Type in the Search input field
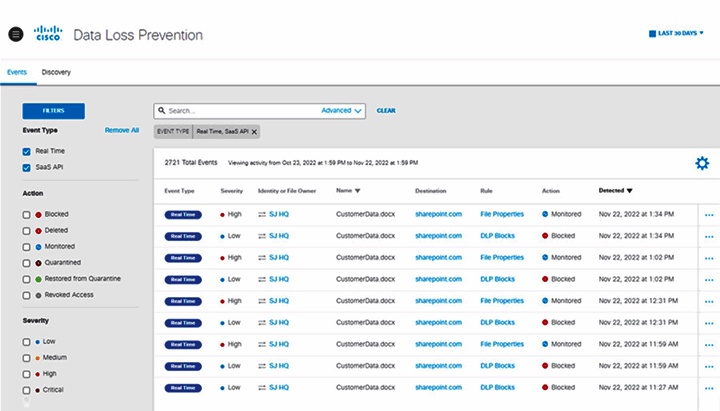The width and height of the screenshot is (720, 411). pyautogui.click(x=240, y=111)
